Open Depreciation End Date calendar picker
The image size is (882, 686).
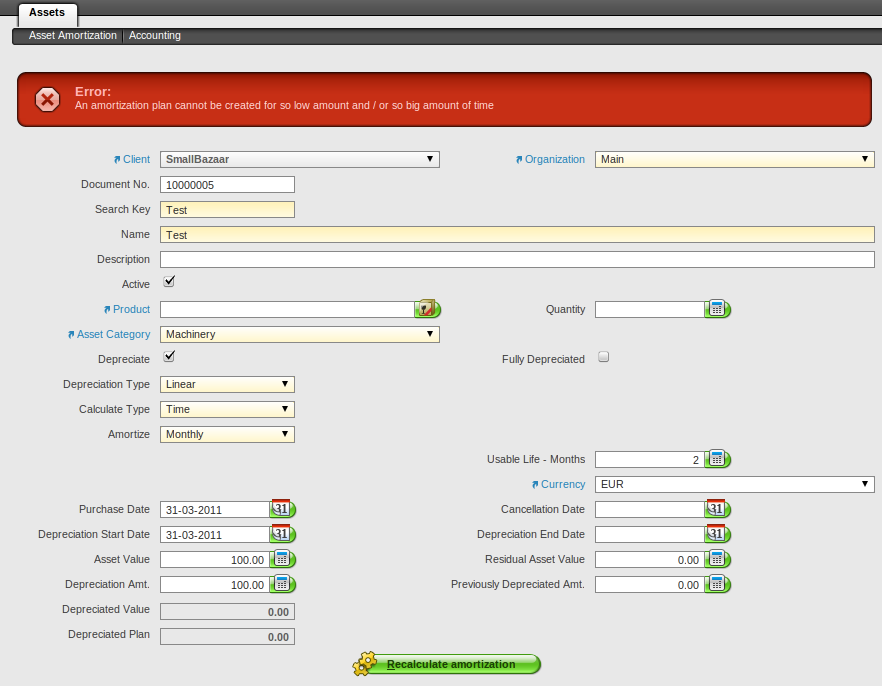click(x=717, y=534)
